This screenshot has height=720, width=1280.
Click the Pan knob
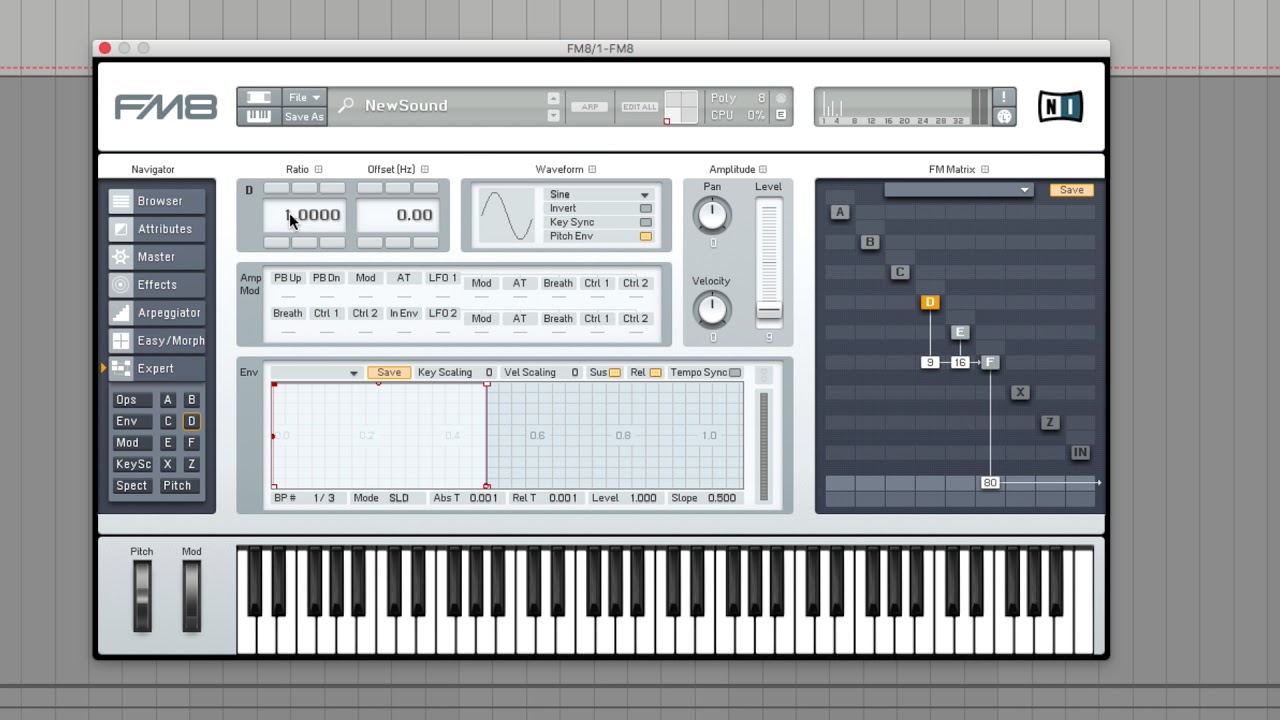click(x=712, y=214)
